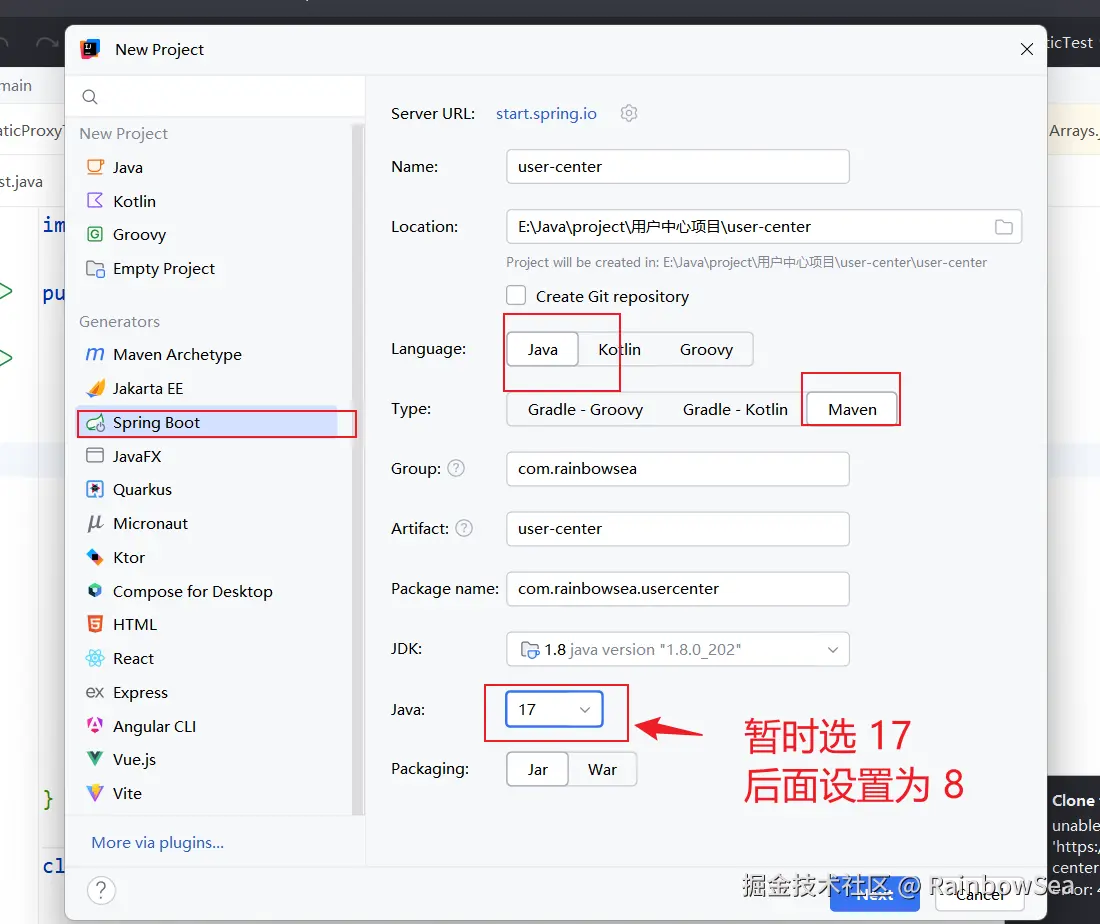1100x924 pixels.
Task: Choose the Ktor generator icon
Action: [95, 557]
